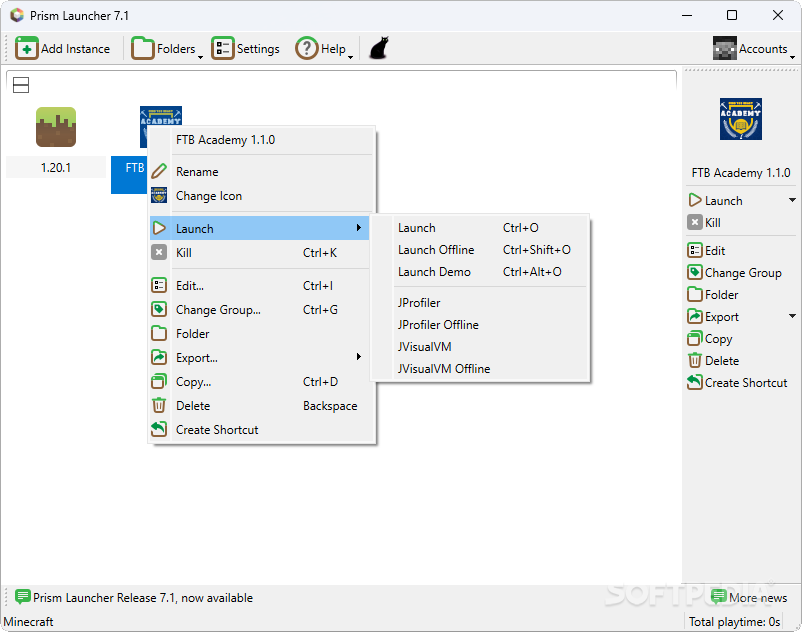Maximize the Prism Launcher window

coord(732,15)
